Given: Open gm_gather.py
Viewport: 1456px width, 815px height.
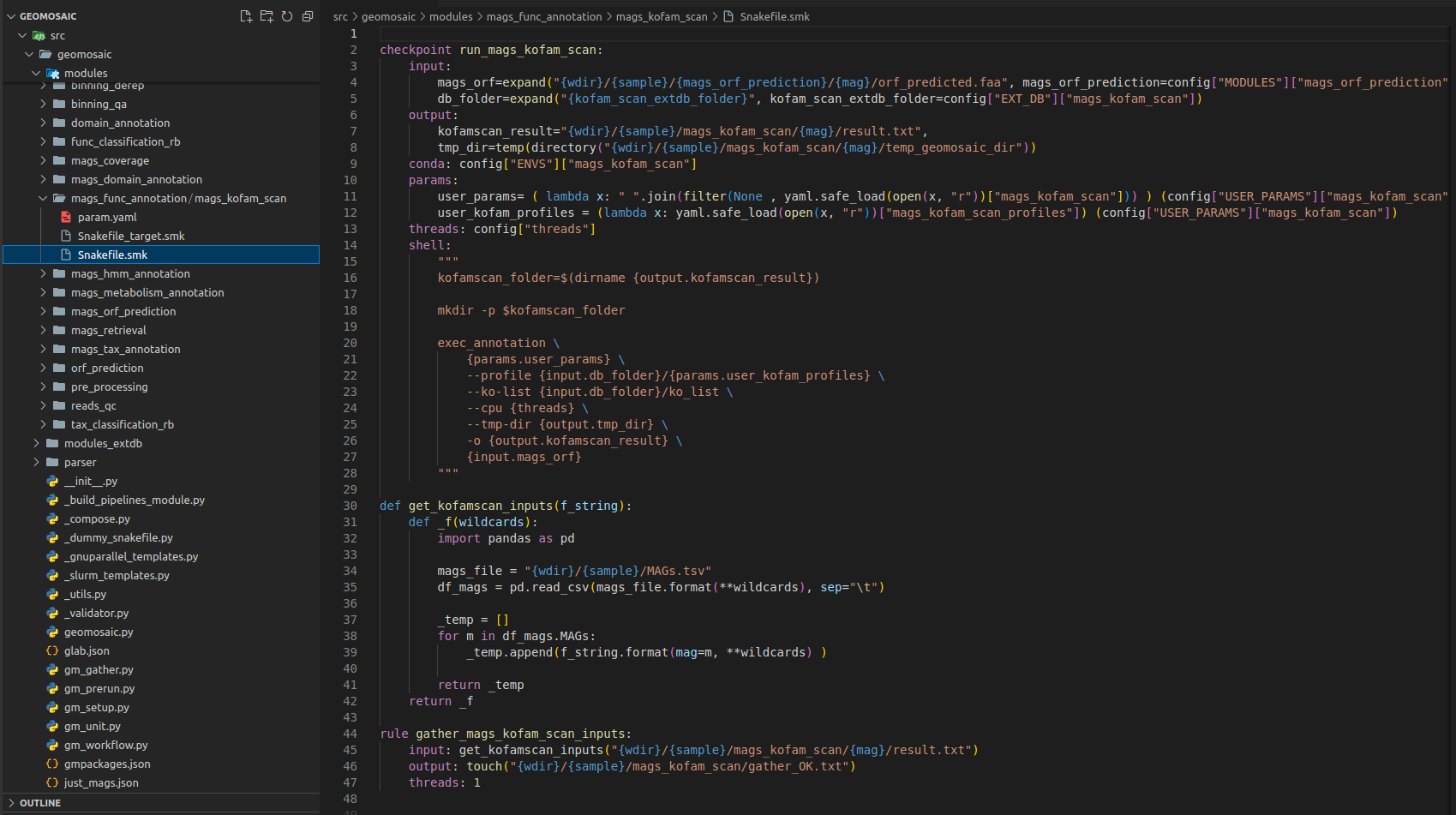Looking at the screenshot, I should pos(99,669).
